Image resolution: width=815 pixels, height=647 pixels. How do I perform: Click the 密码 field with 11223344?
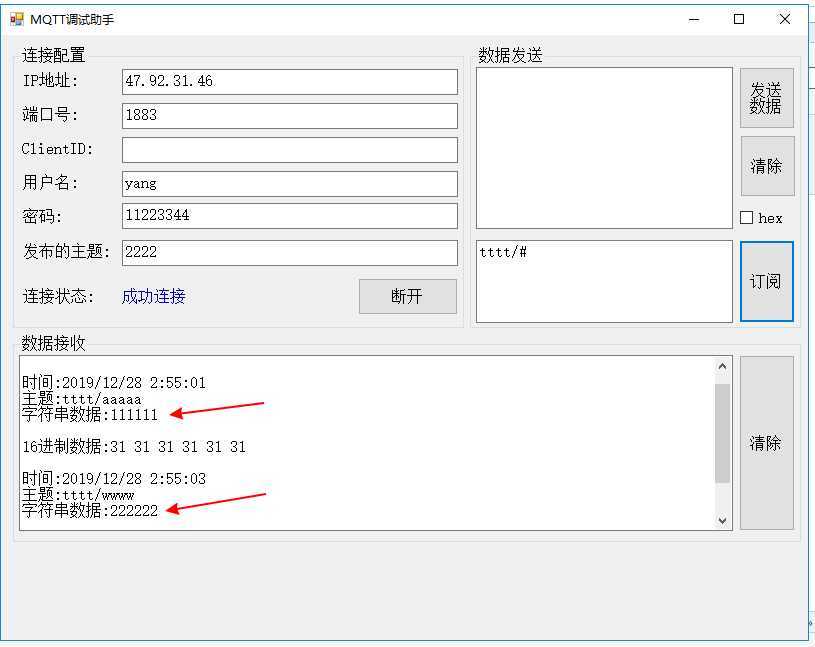(290, 216)
